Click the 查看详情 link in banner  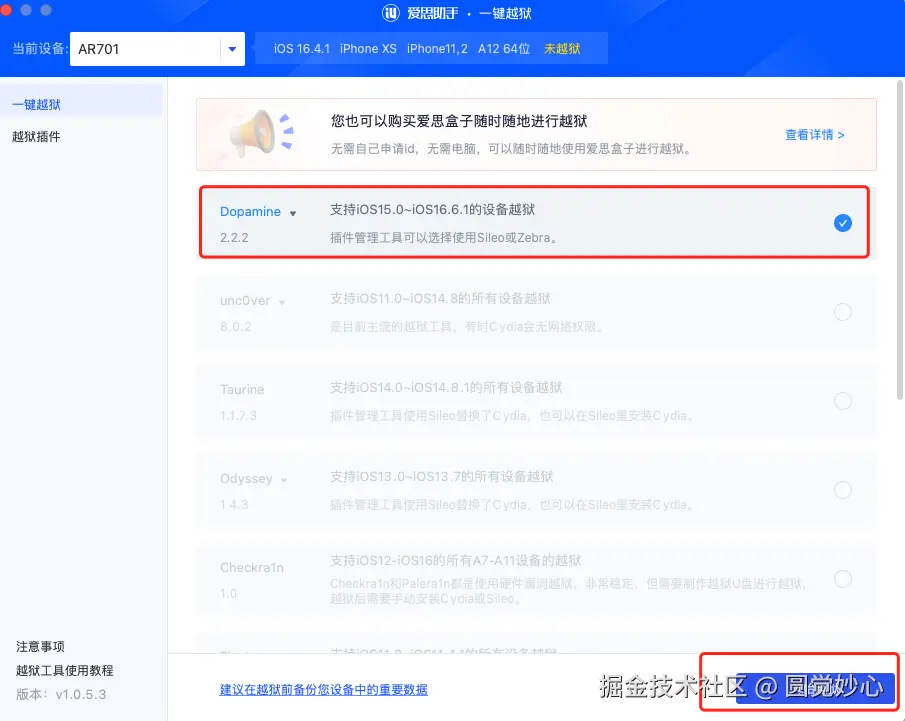(814, 135)
